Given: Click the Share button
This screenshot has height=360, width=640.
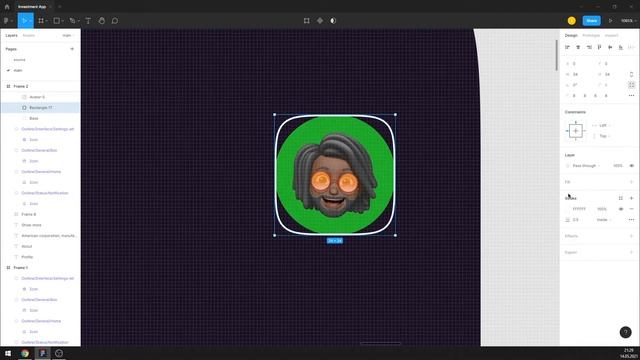Looking at the screenshot, I should coord(591,20).
